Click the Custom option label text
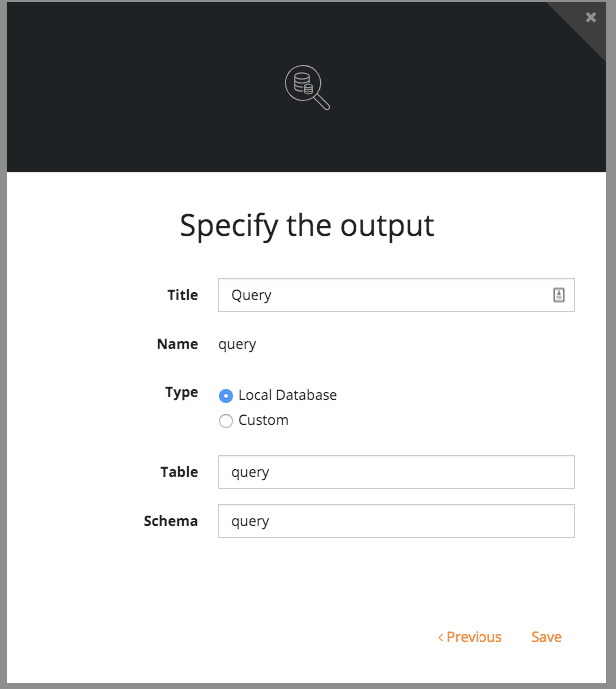This screenshot has height=689, width=616. [263, 420]
